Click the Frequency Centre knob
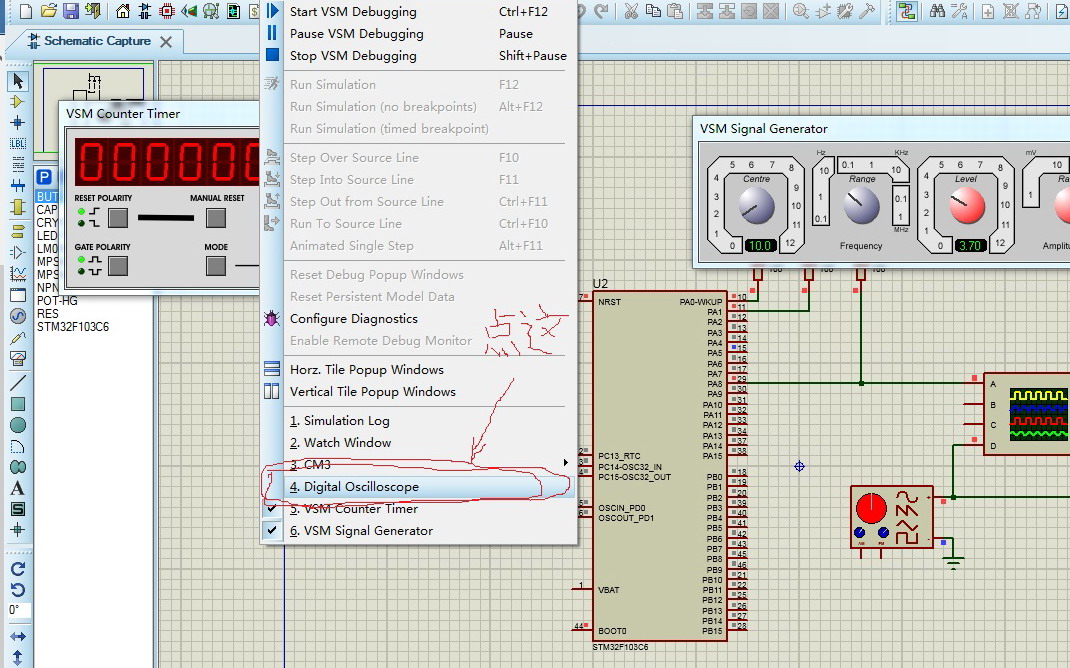 click(x=756, y=207)
